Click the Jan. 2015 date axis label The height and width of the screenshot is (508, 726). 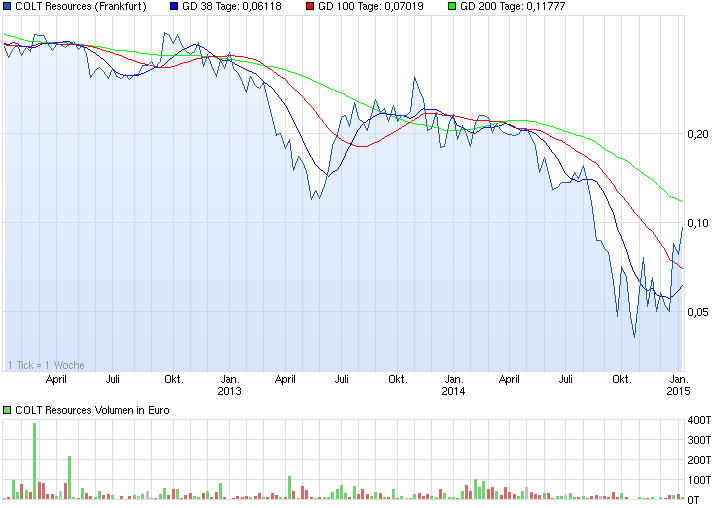[x=678, y=385]
